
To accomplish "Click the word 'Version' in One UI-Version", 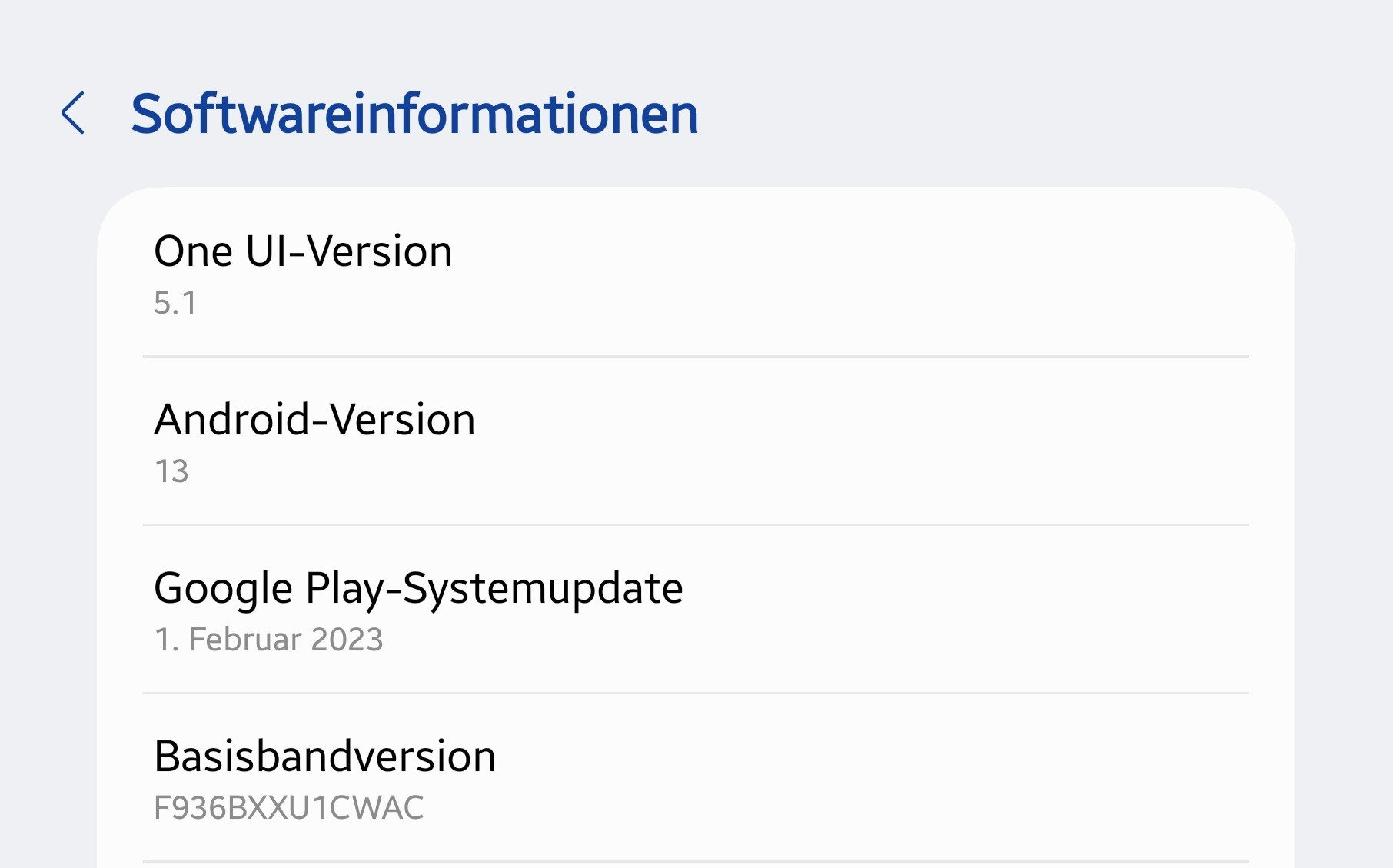I will 380,251.
